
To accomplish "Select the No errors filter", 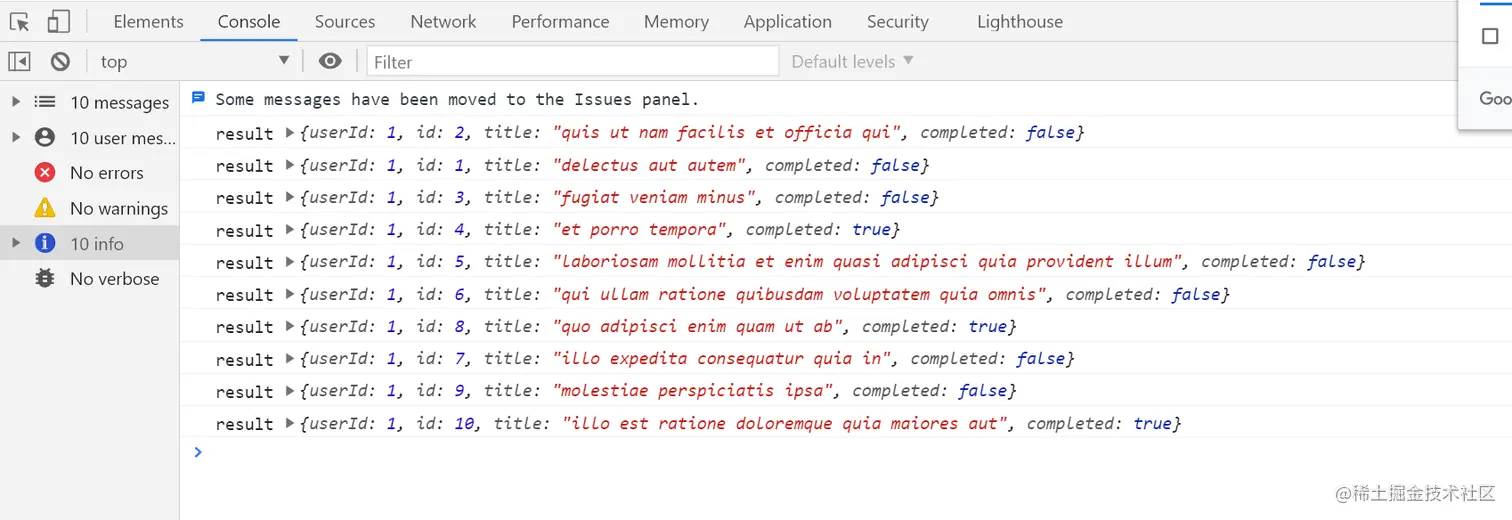I will (106, 173).
